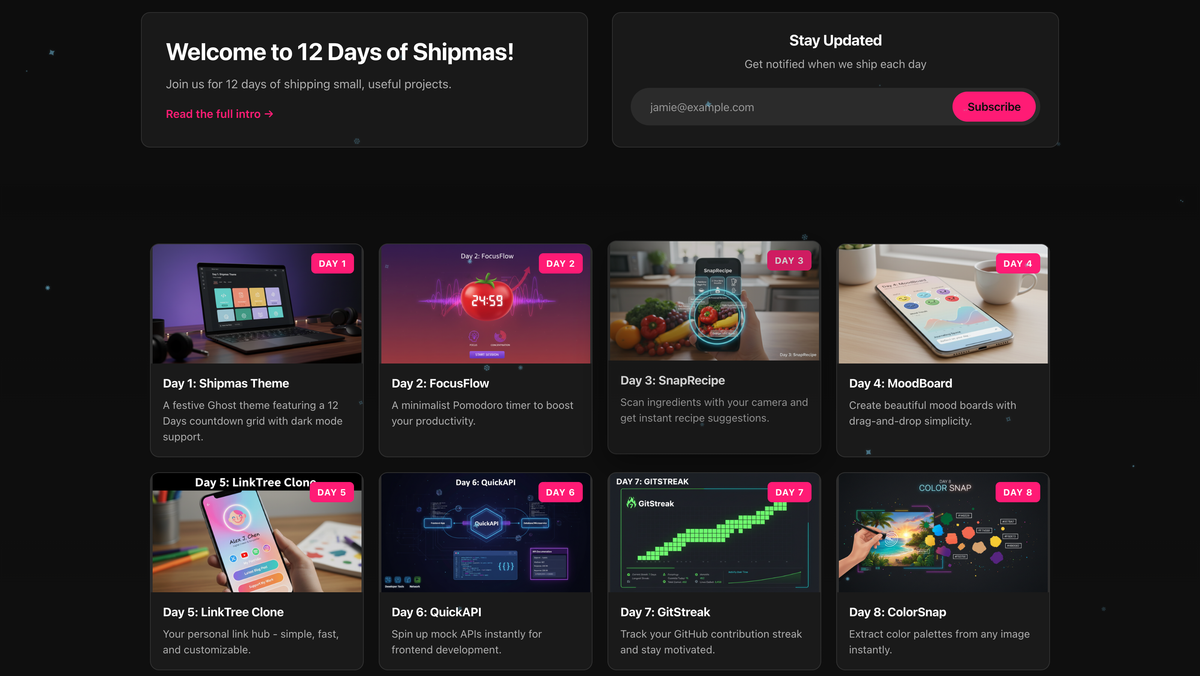Select the Day 2 badge on FocusFlow image
This screenshot has height=676, width=1200.
[561, 264]
